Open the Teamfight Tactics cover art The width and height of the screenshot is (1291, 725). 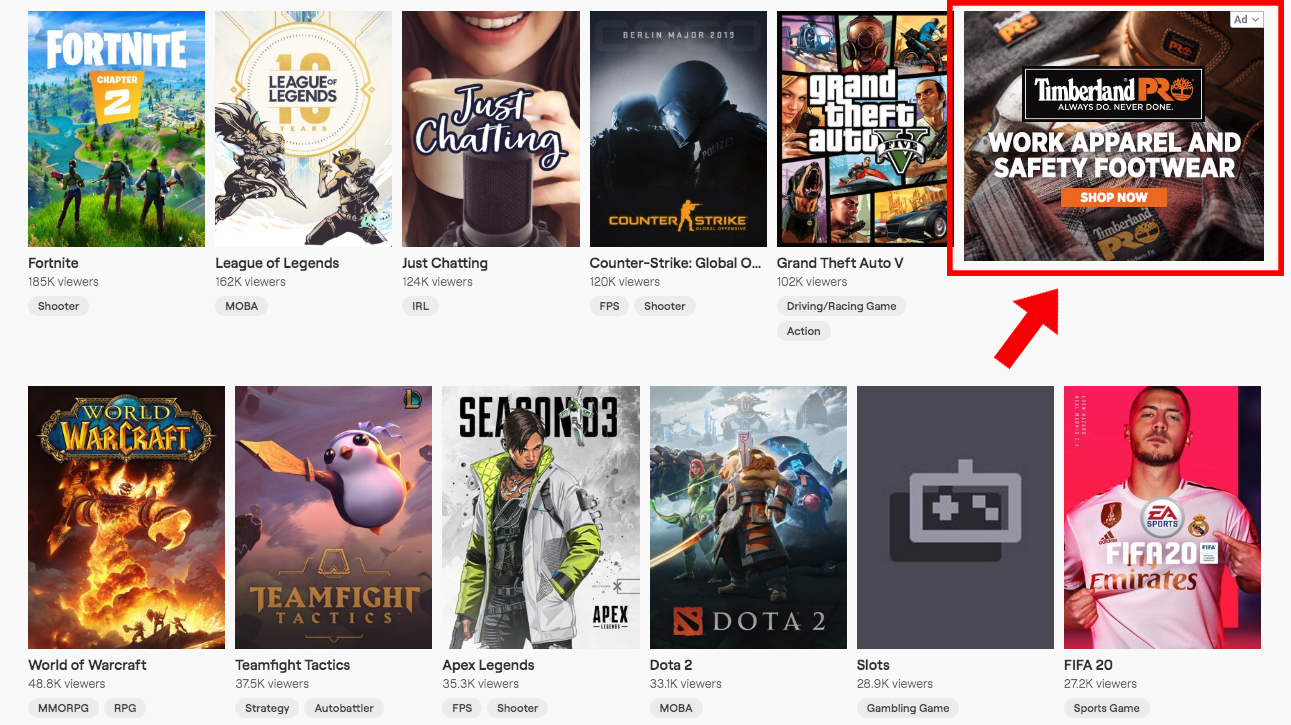click(333, 518)
